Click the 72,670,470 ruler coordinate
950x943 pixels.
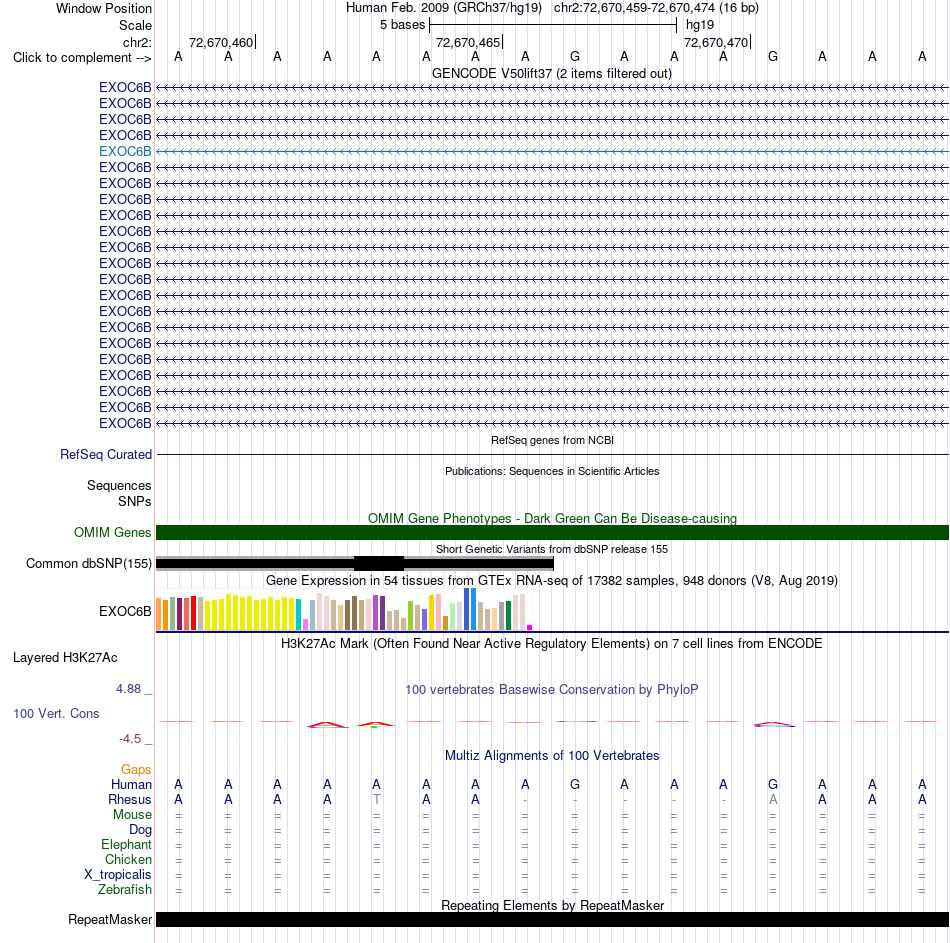click(x=716, y=42)
